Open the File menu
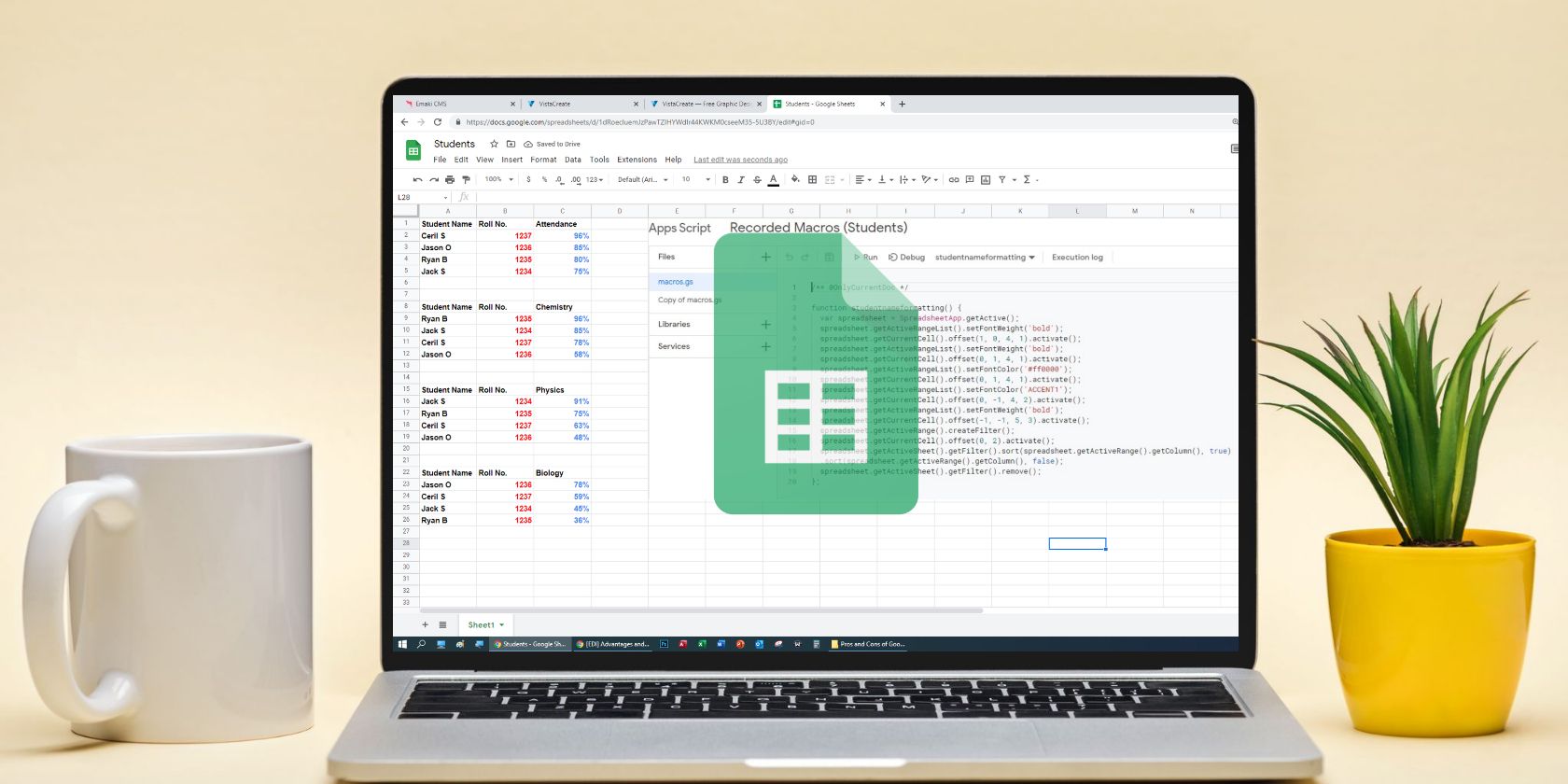This screenshot has height=784, width=1568. point(440,160)
